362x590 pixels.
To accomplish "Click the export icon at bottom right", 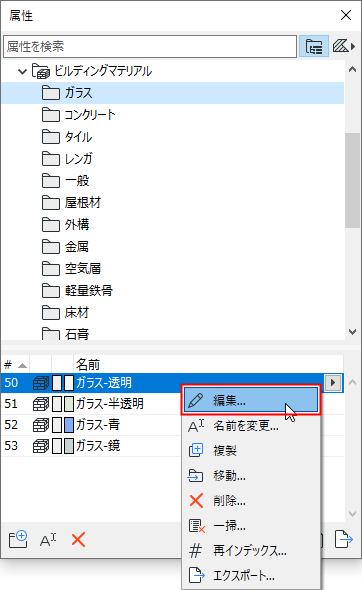I will point(344,540).
